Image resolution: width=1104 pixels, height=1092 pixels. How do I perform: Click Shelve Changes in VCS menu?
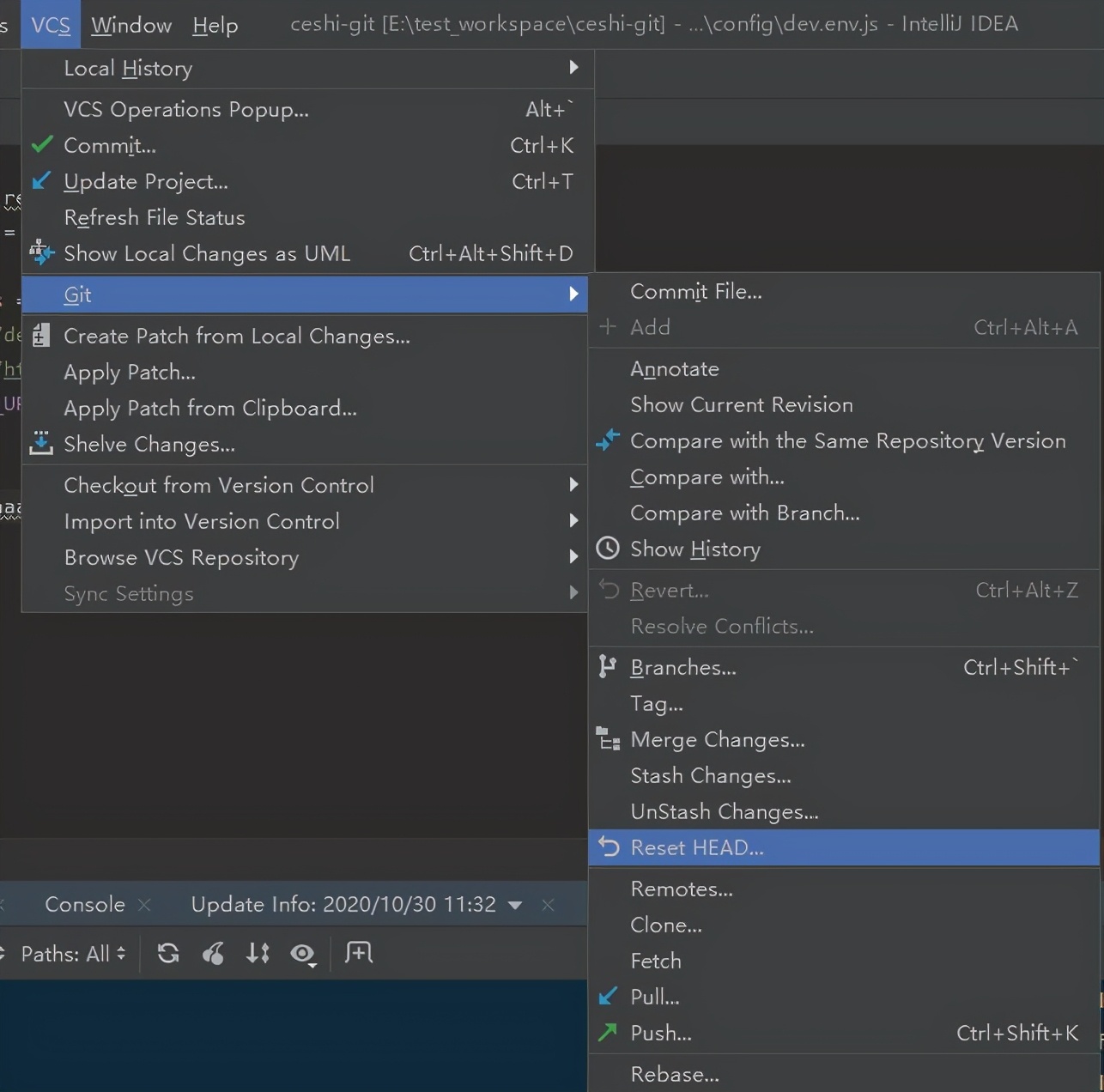click(x=149, y=445)
